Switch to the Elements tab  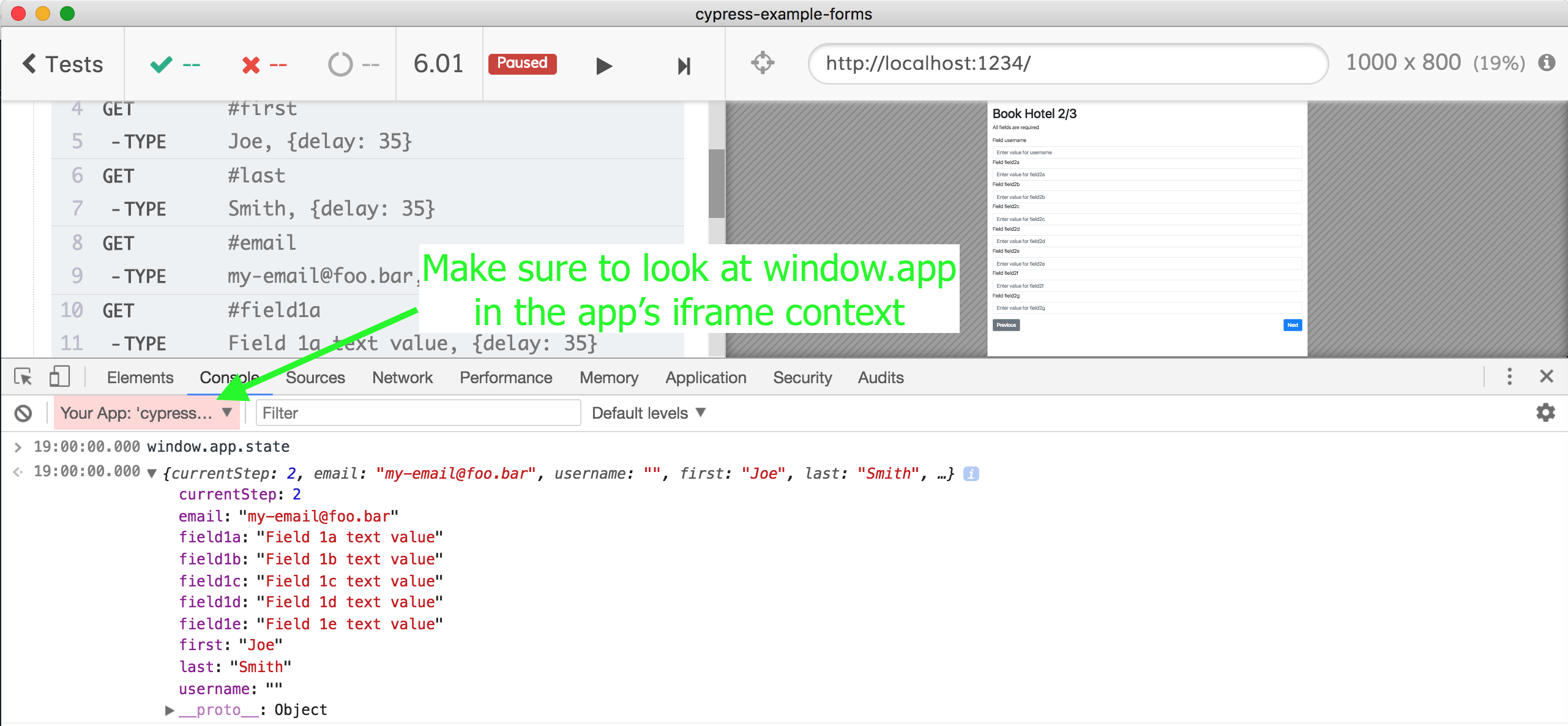point(140,378)
